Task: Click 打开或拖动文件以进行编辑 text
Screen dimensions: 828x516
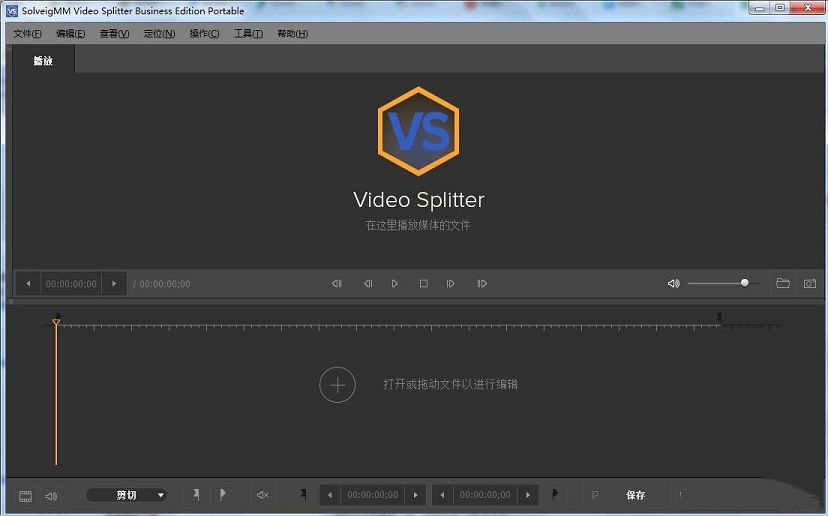Action: [450, 384]
